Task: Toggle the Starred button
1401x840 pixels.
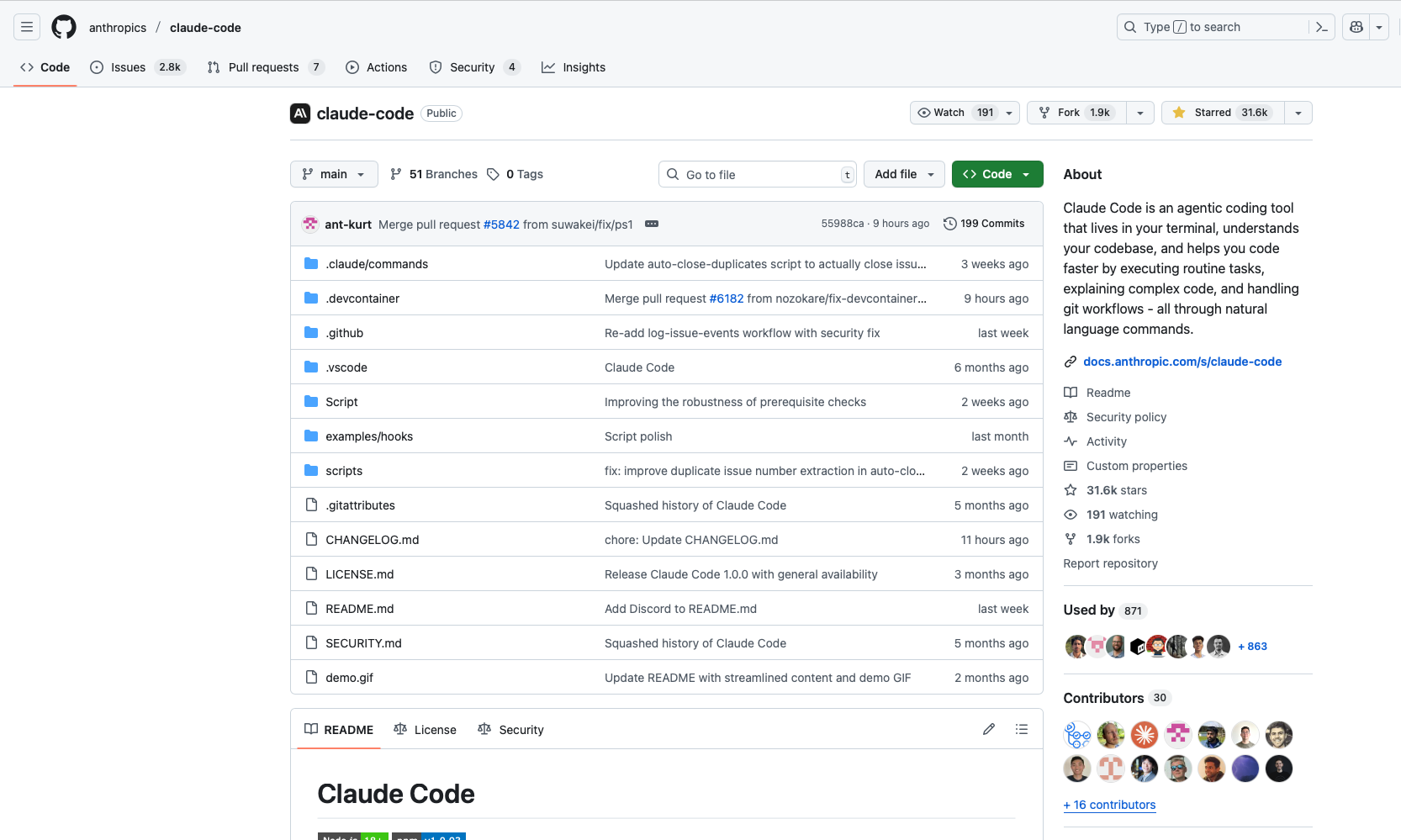Action: 1223,113
